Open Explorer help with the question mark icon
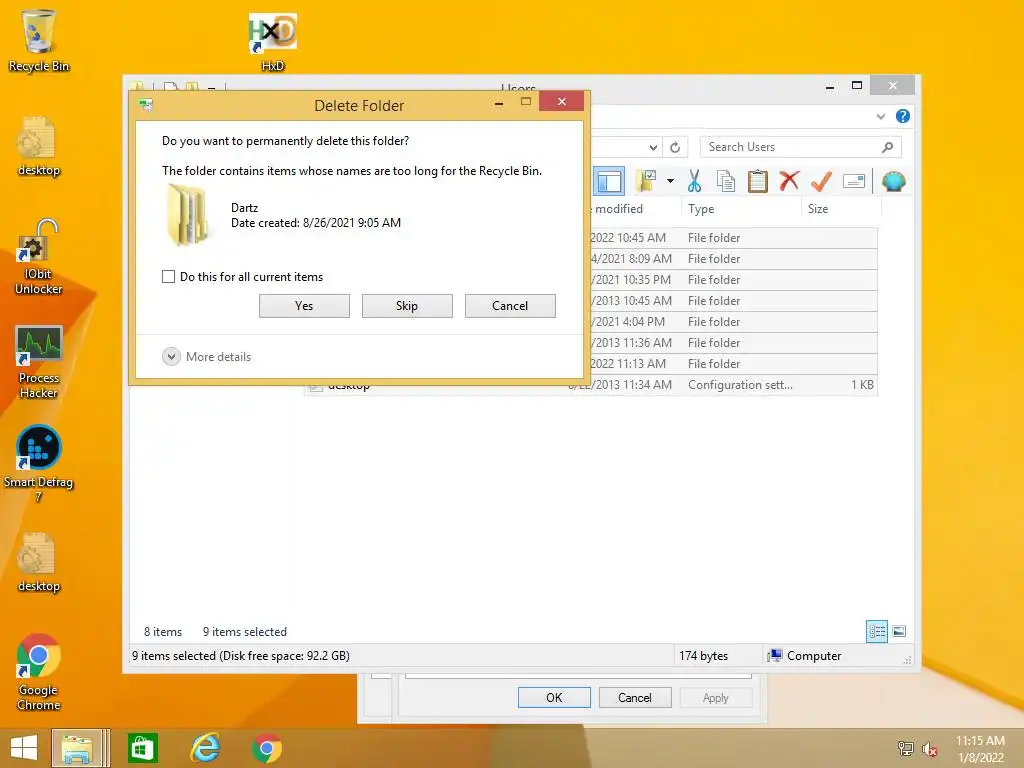The height and width of the screenshot is (768, 1024). point(903,116)
